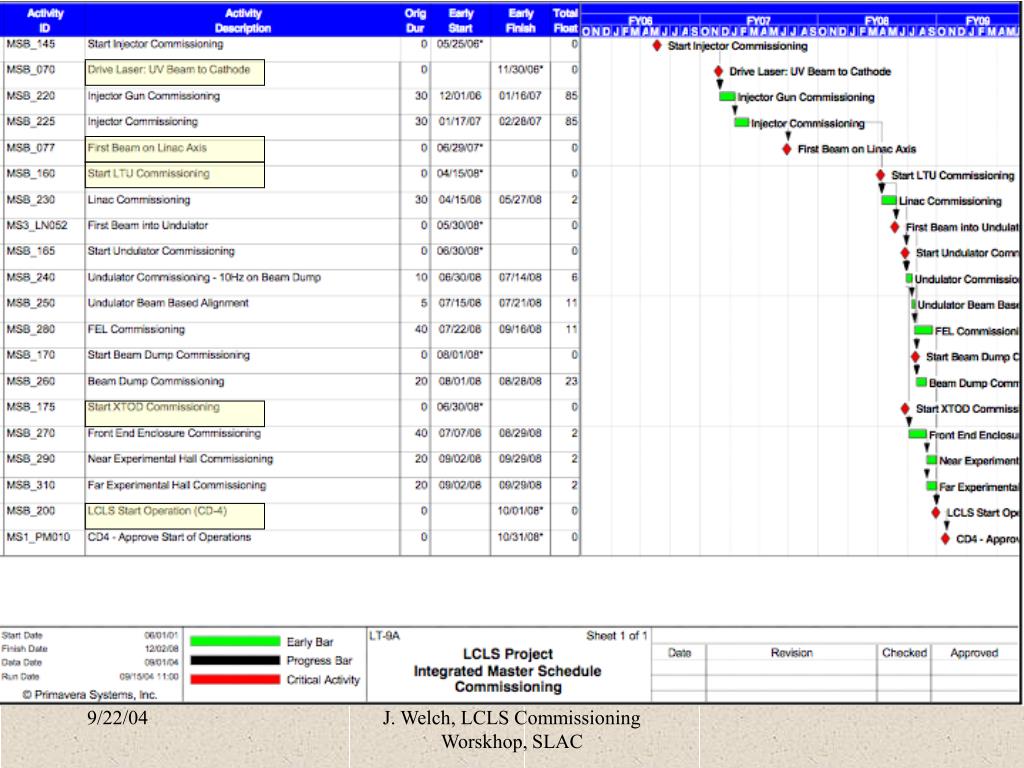Click the Orig Dur column header
The image size is (1024, 768).
click(x=415, y=20)
